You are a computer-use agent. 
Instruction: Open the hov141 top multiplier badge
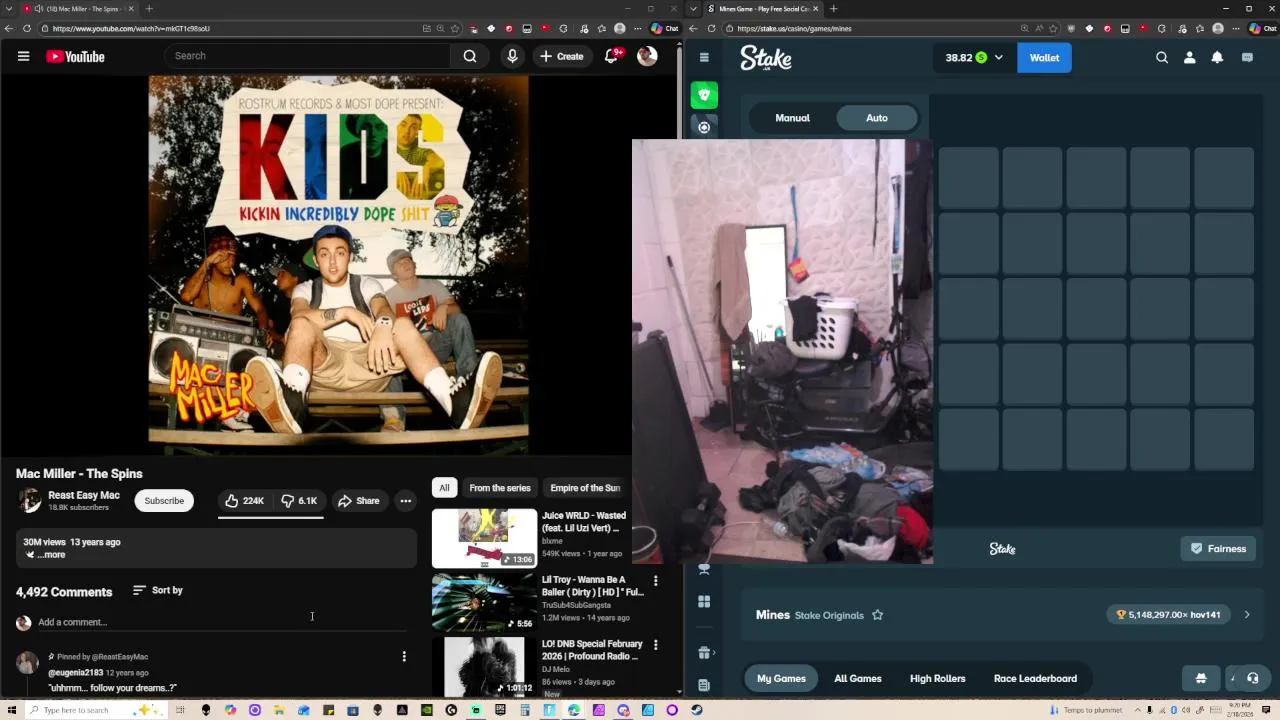pyautogui.click(x=1170, y=615)
